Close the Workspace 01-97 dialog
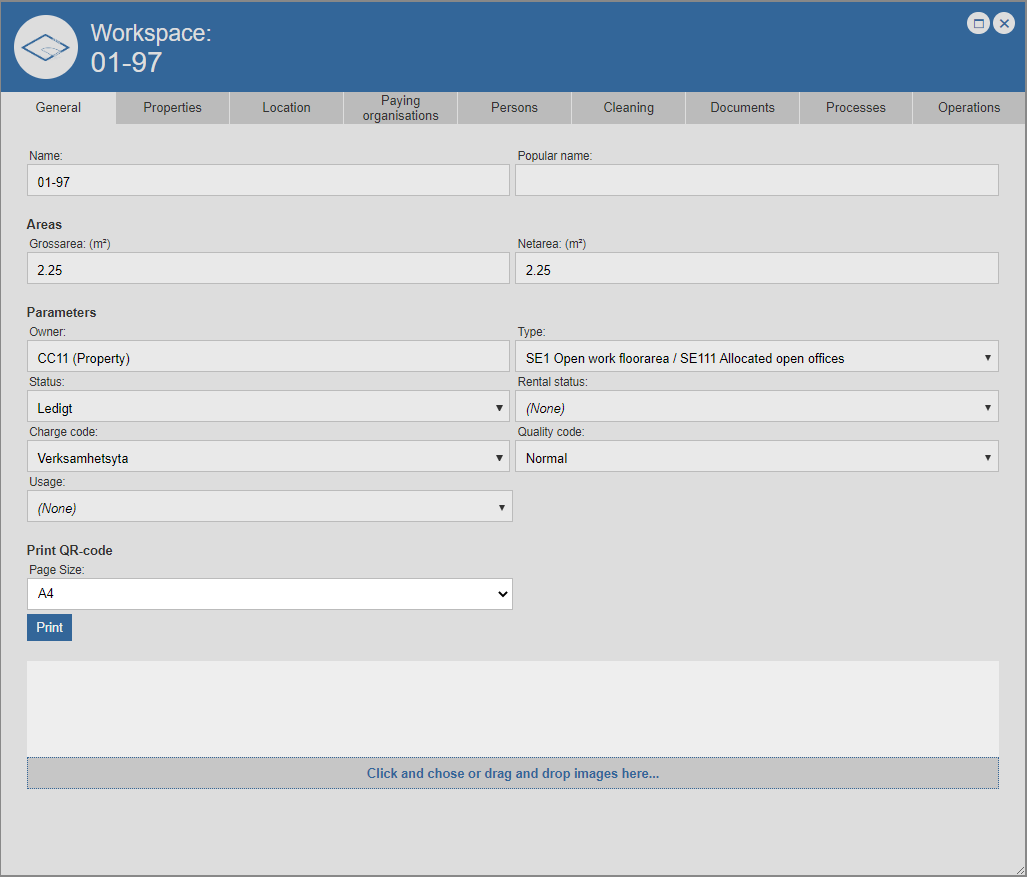 1004,24
